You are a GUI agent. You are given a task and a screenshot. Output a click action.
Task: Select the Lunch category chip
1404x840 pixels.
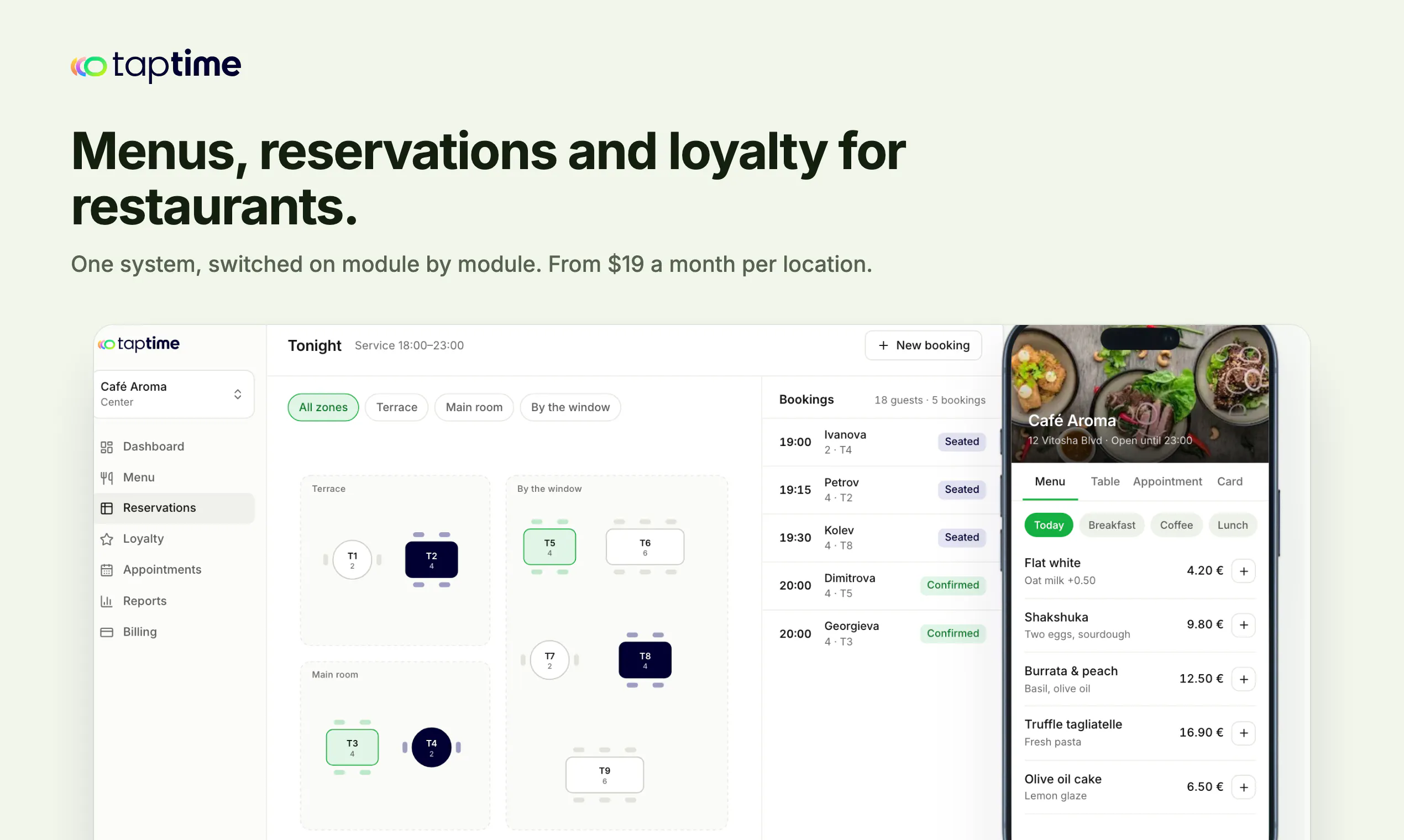click(1232, 526)
